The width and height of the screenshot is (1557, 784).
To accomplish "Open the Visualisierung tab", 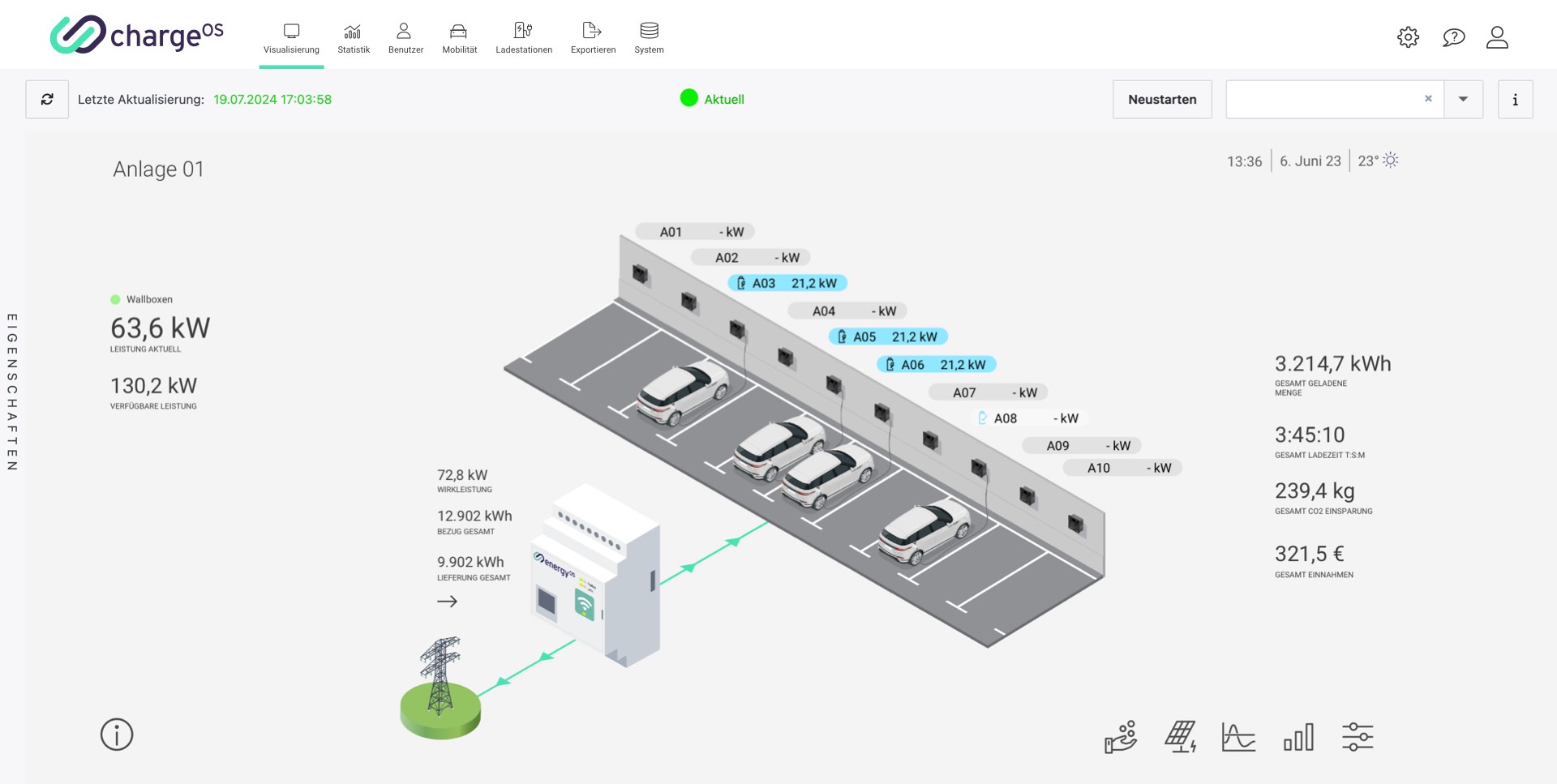I will pyautogui.click(x=291, y=38).
